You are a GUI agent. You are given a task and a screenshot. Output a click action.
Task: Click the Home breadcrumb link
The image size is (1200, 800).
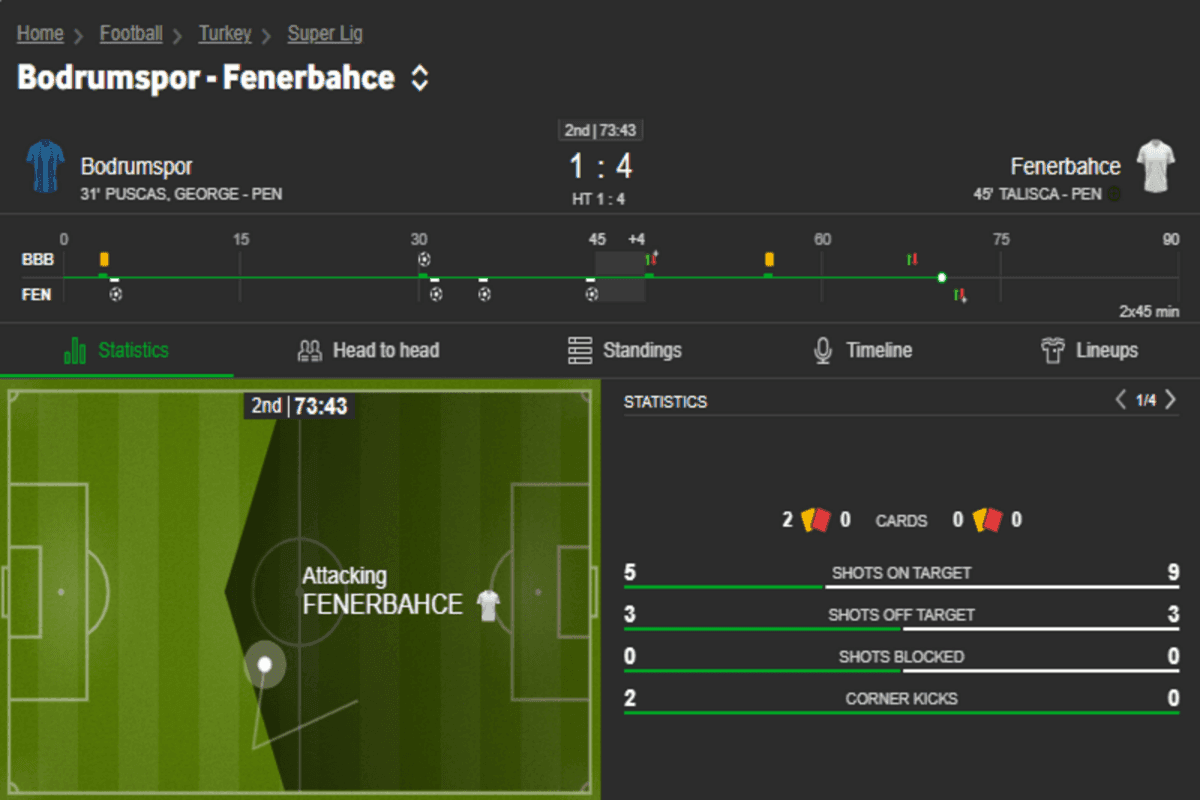pyautogui.click(x=40, y=34)
